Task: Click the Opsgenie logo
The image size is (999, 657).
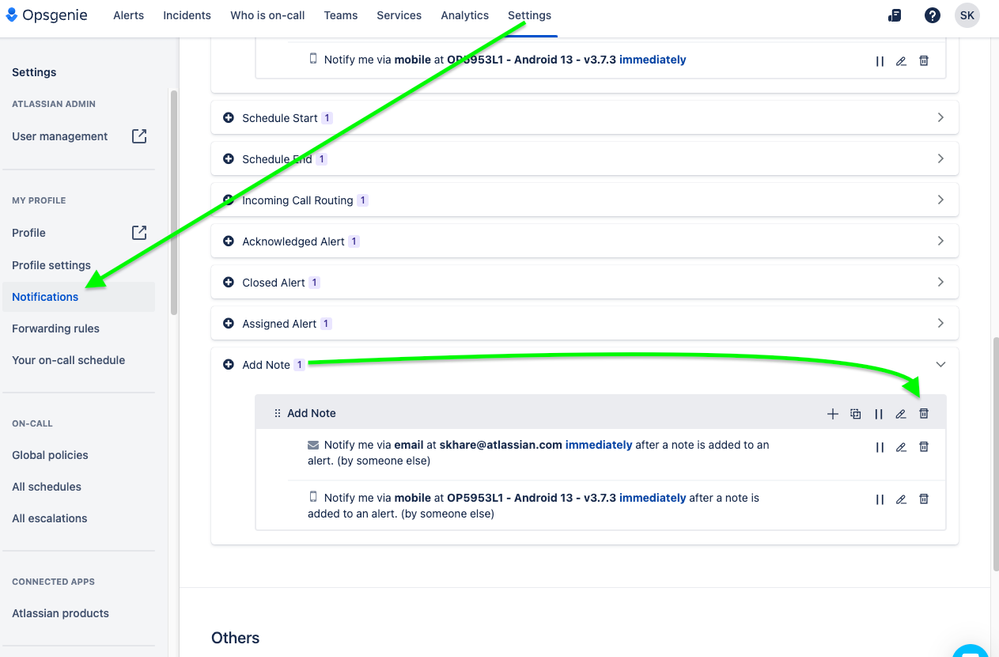Action: click(x=47, y=15)
